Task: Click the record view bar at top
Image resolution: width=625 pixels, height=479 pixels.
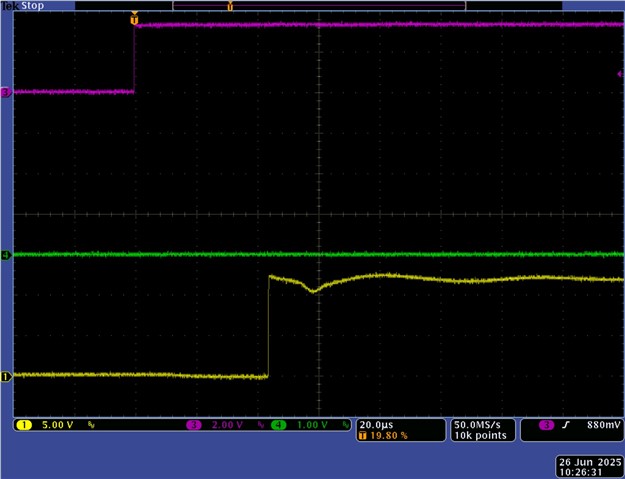Action: click(319, 6)
